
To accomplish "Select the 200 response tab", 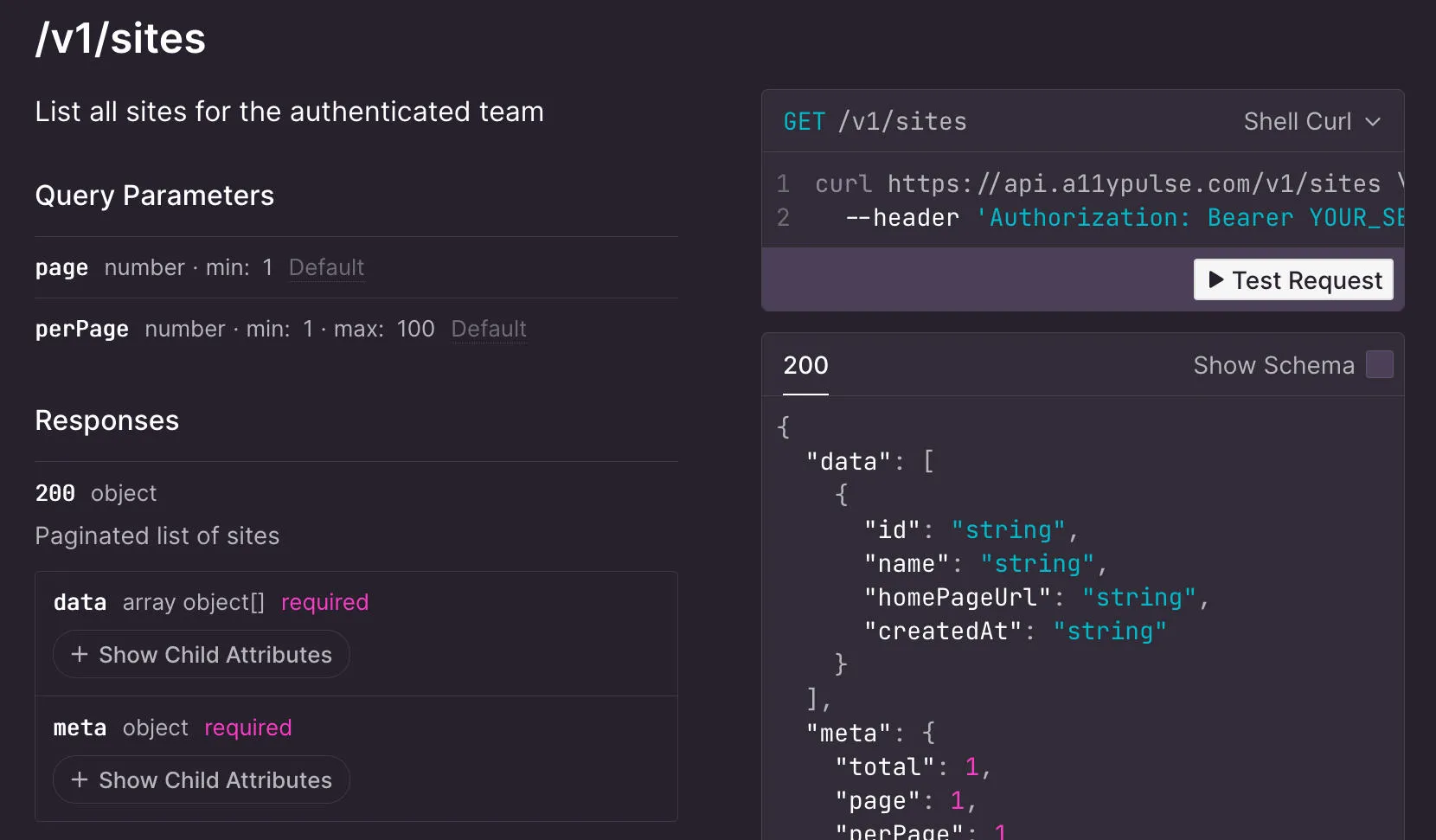I will point(805,366).
